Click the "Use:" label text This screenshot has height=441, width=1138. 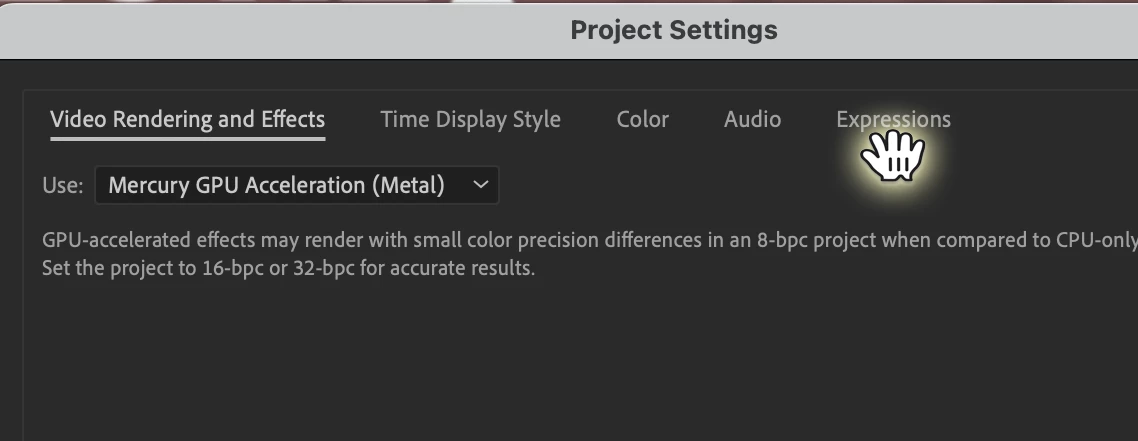(63, 186)
